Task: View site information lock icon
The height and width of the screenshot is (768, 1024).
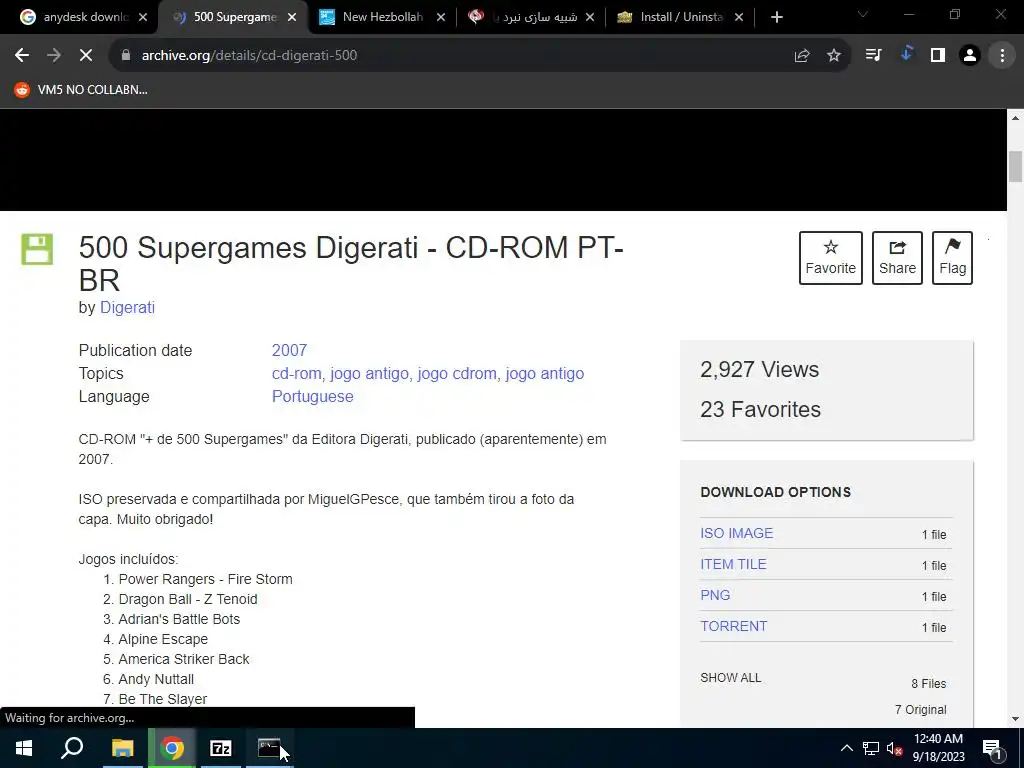Action: pyautogui.click(x=126, y=56)
